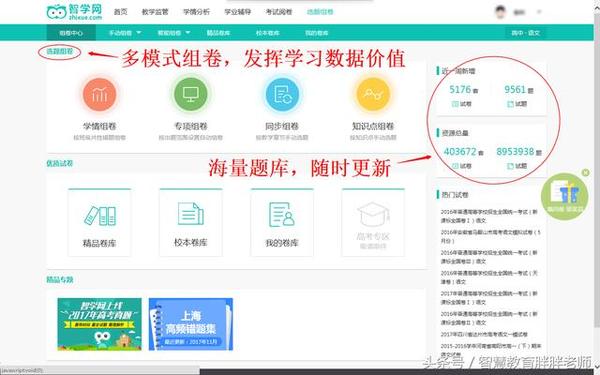Image resolution: width=600 pixels, height=375 pixels.
Task: Open the 教学监管 menu item
Action: pos(155,12)
